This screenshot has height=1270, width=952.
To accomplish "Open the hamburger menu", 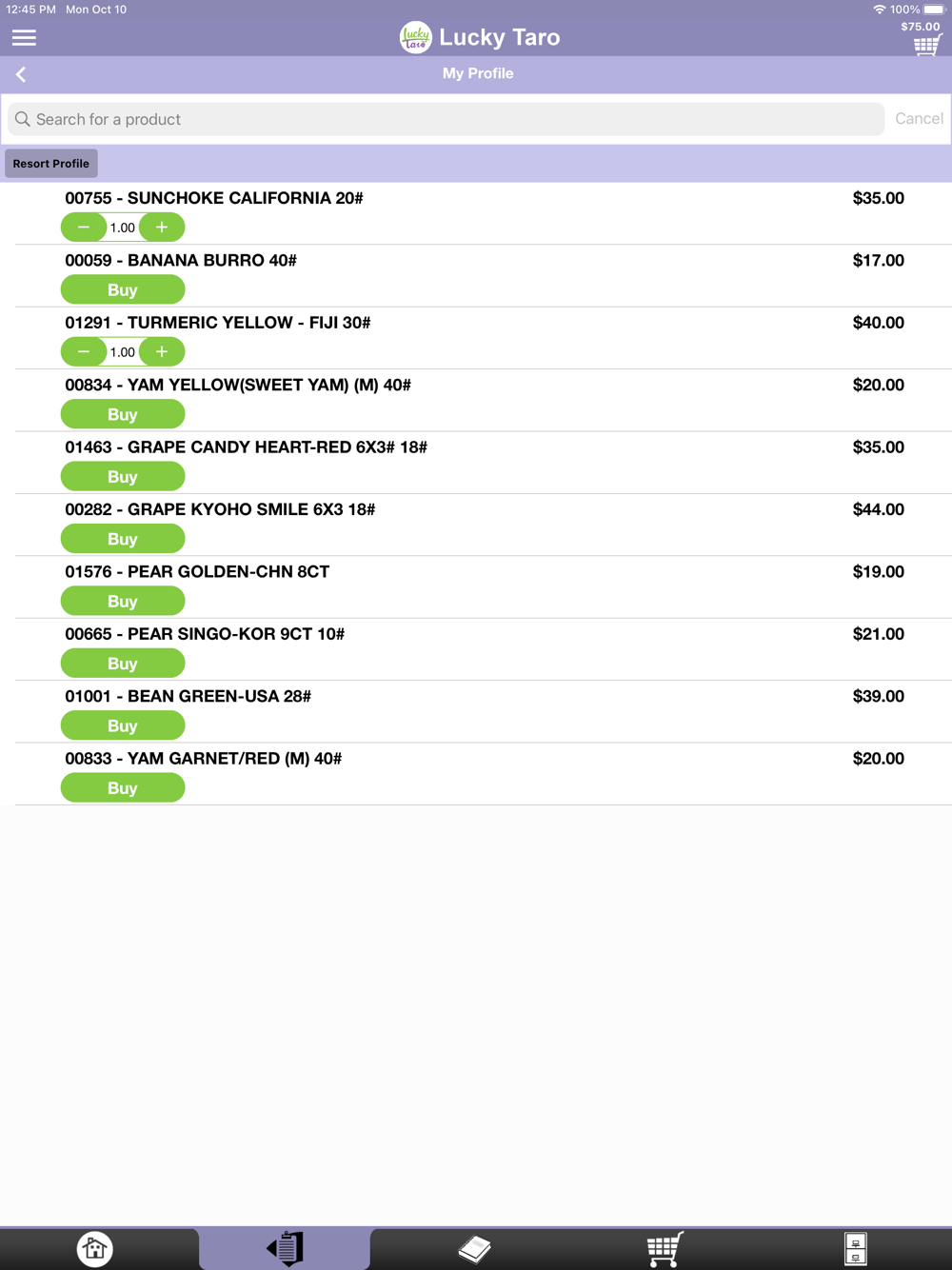I will (x=24, y=38).
